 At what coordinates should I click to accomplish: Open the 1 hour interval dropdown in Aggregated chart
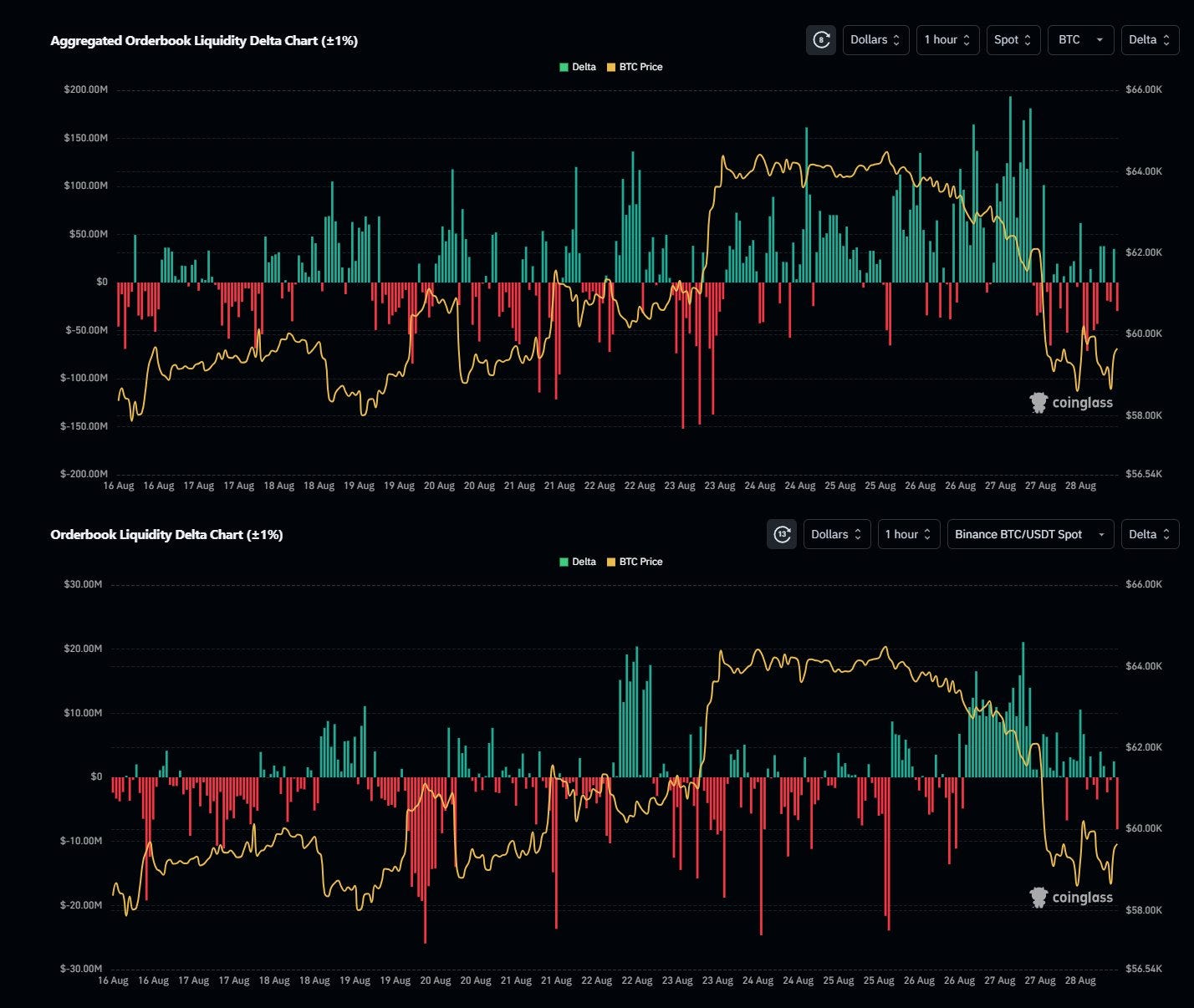[x=947, y=40]
